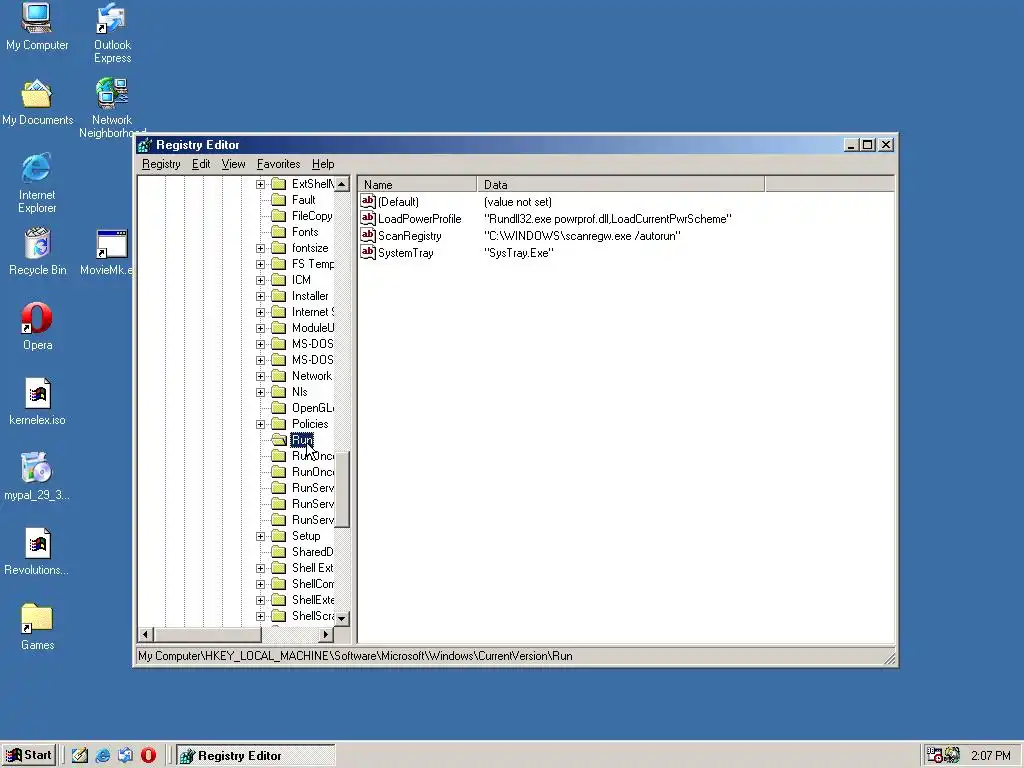Expand the Network key

click(261, 376)
